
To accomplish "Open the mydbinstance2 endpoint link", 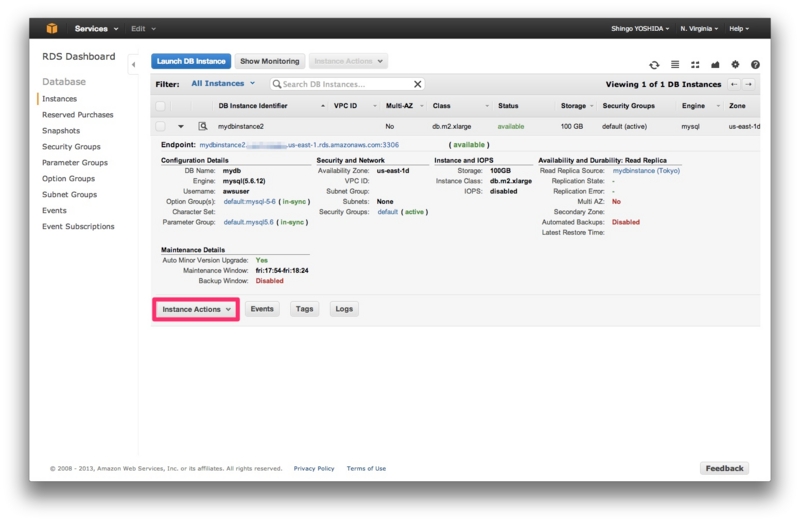I will click(x=299, y=145).
